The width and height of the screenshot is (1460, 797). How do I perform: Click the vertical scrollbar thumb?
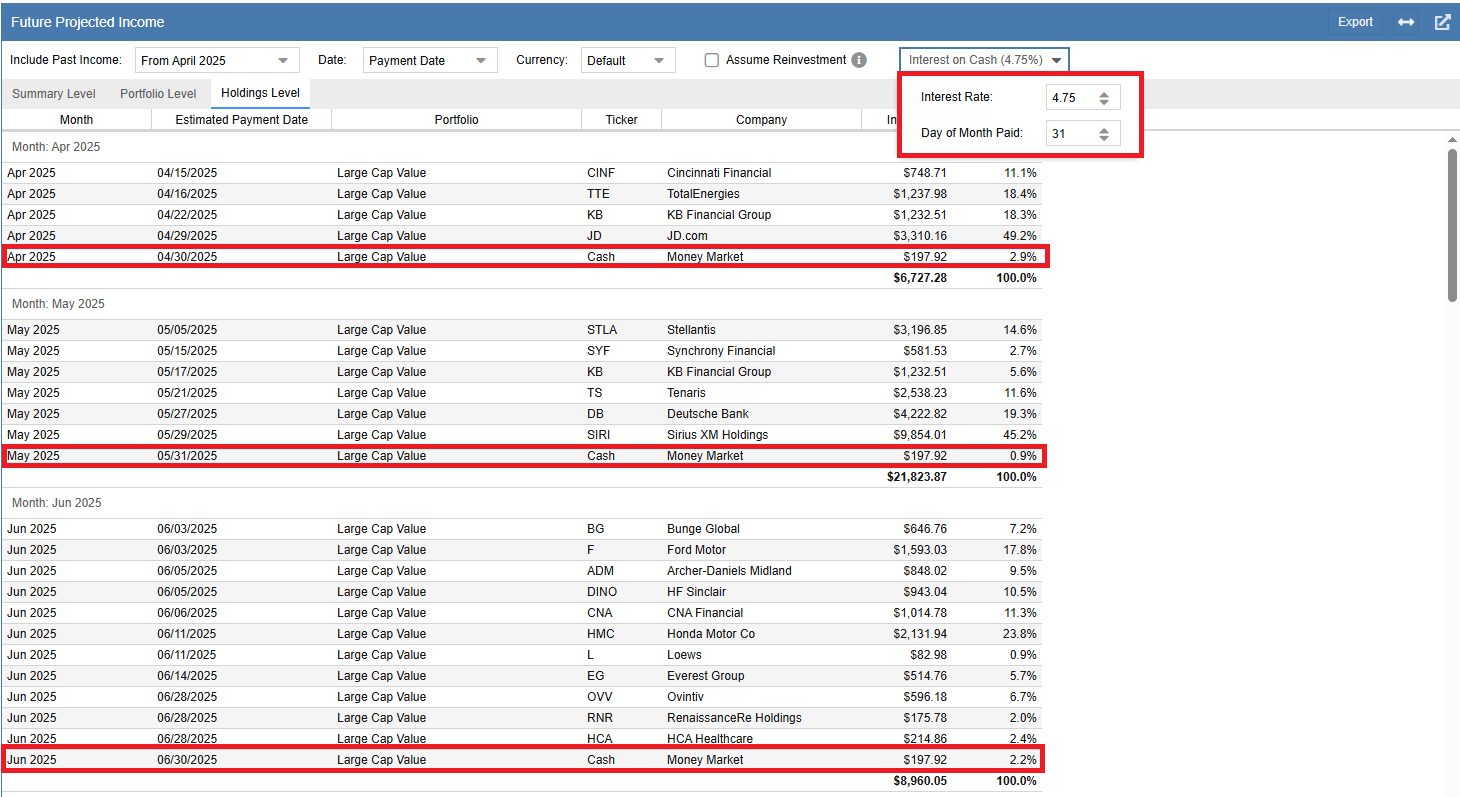point(1452,224)
